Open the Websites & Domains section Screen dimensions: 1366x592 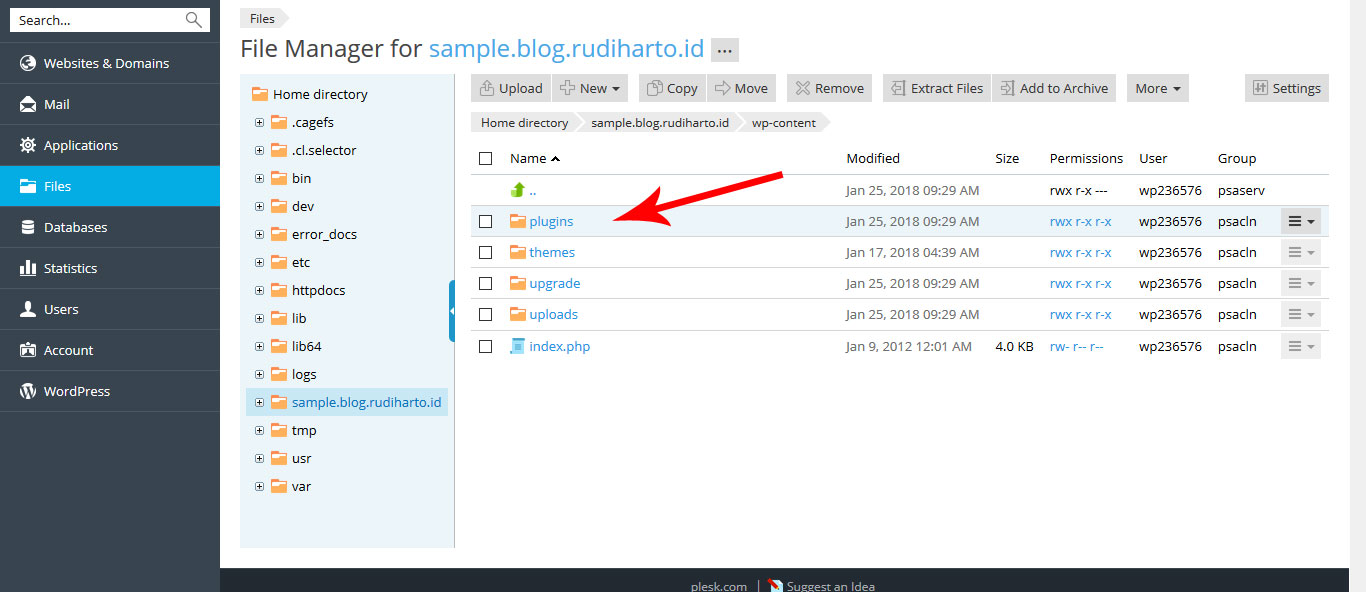[110, 63]
